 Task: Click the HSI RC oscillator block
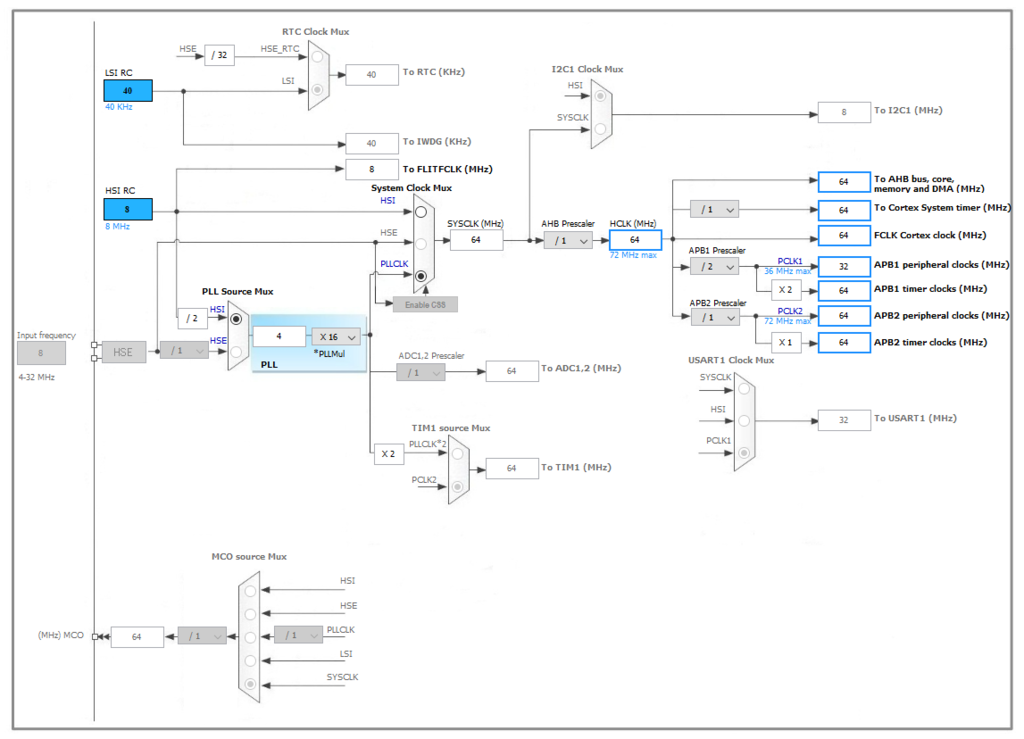(127, 210)
